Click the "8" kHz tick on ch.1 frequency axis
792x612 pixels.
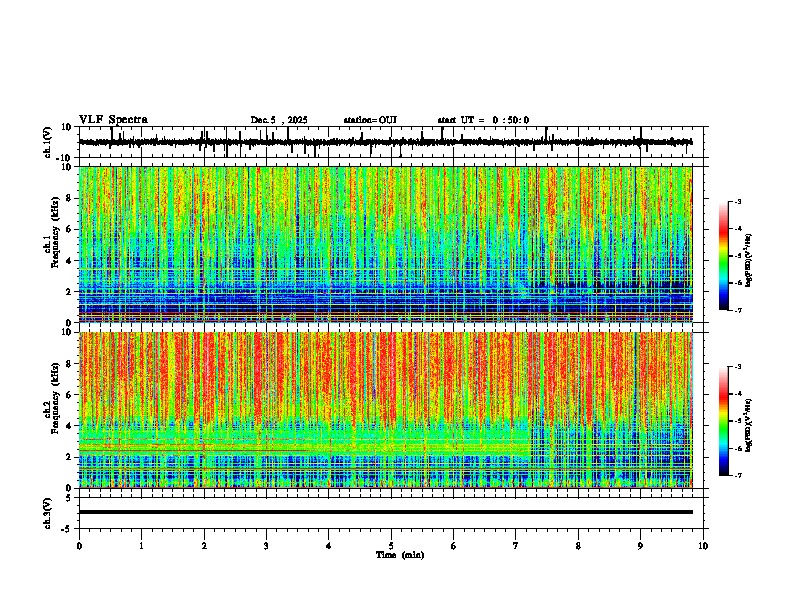pos(70,198)
